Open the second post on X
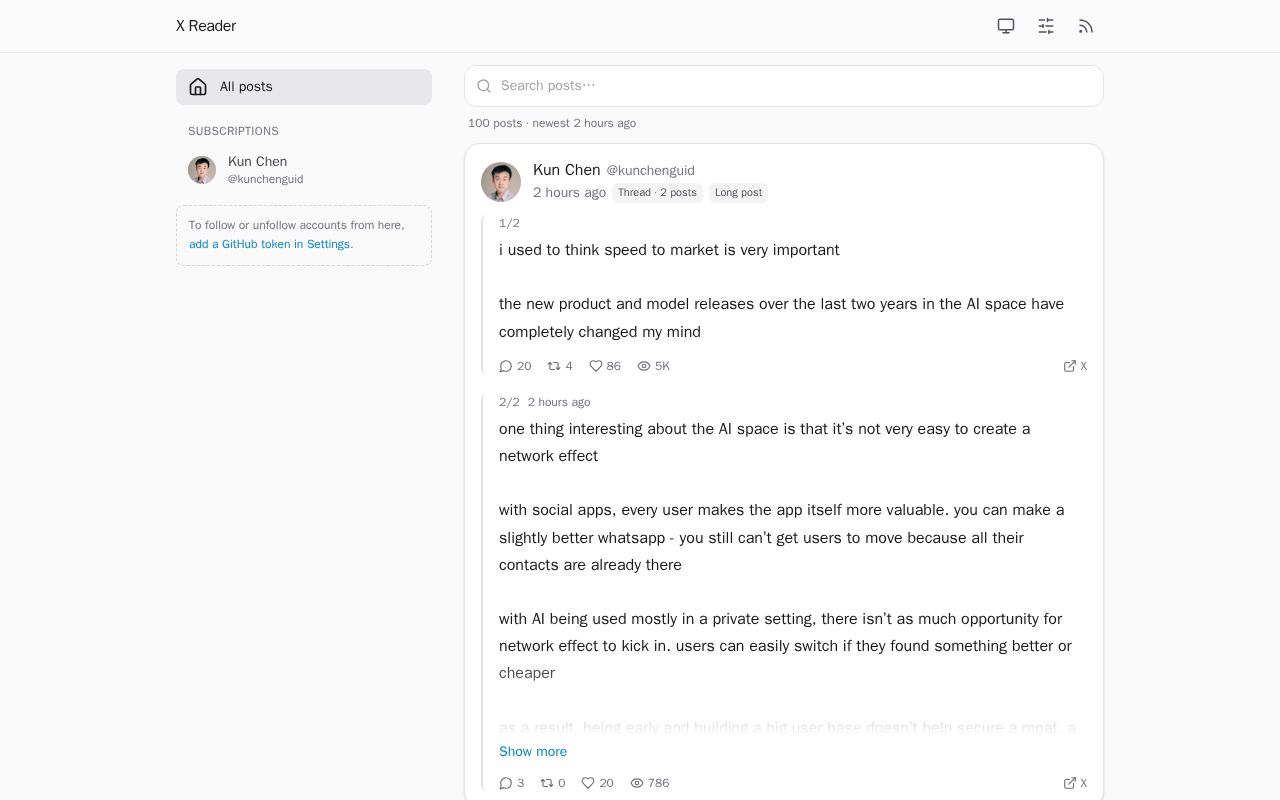Screen dimensions: 1280x800 (x=1075, y=783)
